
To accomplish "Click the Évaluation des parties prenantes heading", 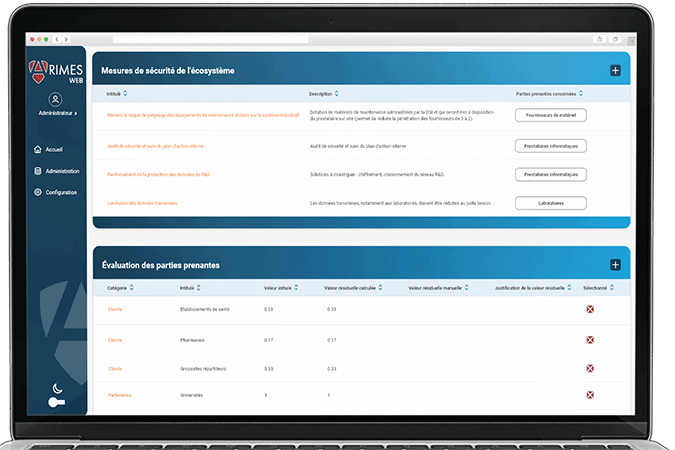I will pos(161,265).
